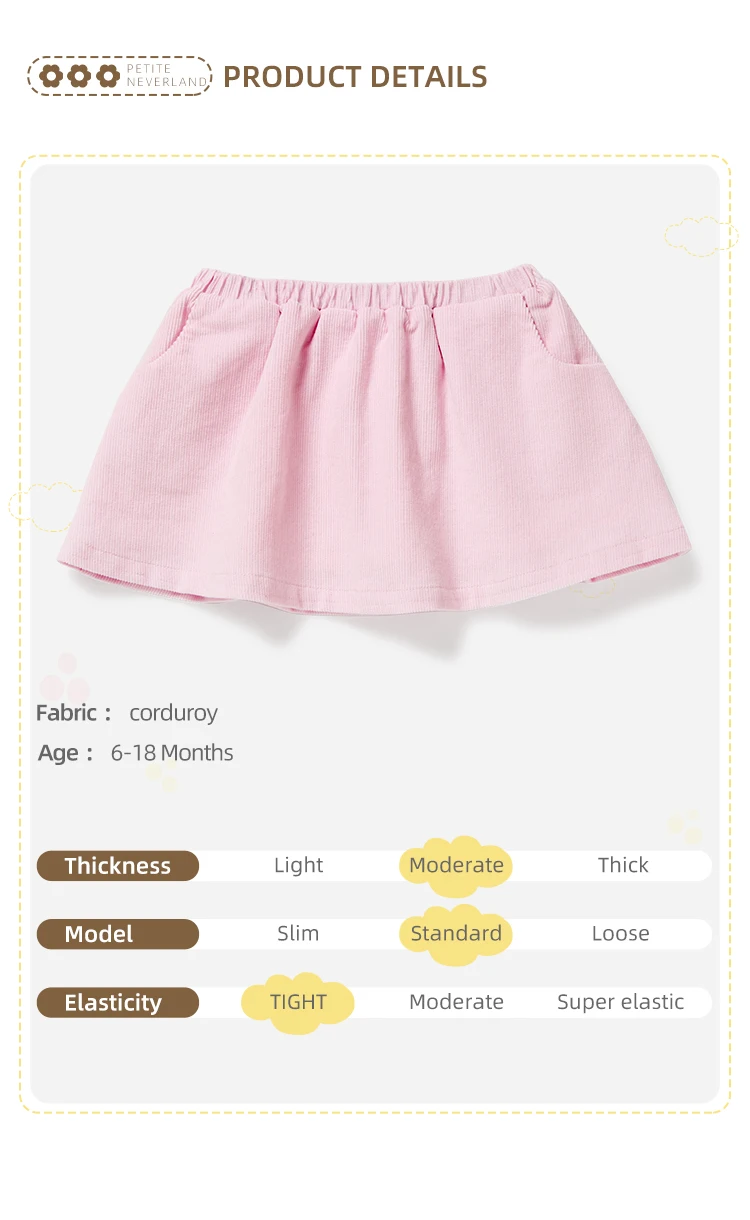Viewport: 750px width, 1220px height.
Task: Click the PRODUCT DETAILS heading
Action: click(x=355, y=77)
